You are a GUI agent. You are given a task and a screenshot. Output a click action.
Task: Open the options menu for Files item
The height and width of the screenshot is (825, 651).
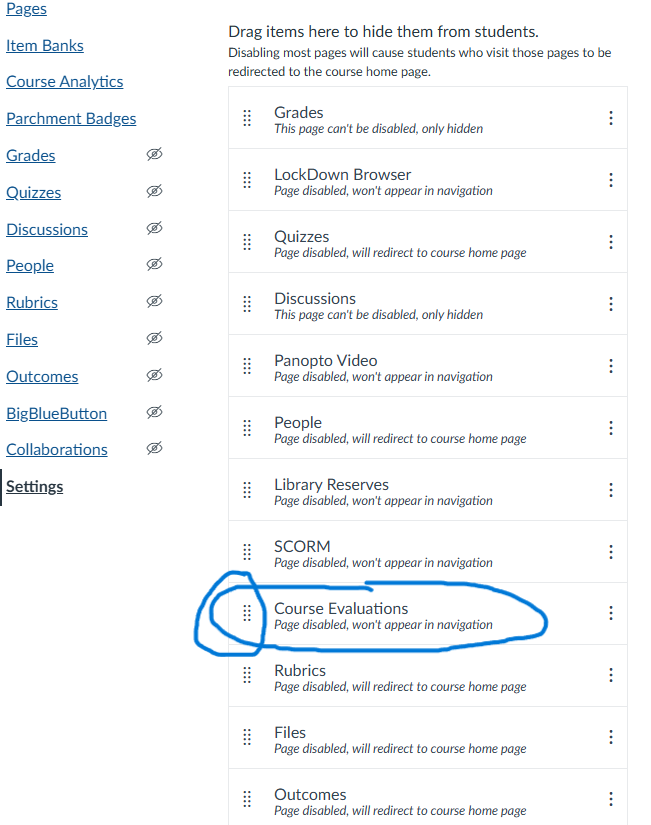610,738
